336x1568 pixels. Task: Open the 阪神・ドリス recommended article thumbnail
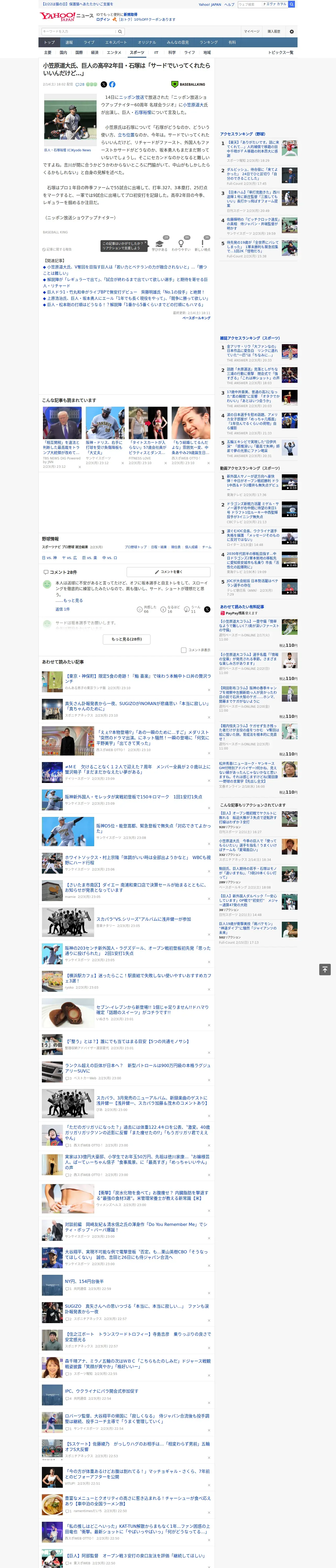[105, 423]
